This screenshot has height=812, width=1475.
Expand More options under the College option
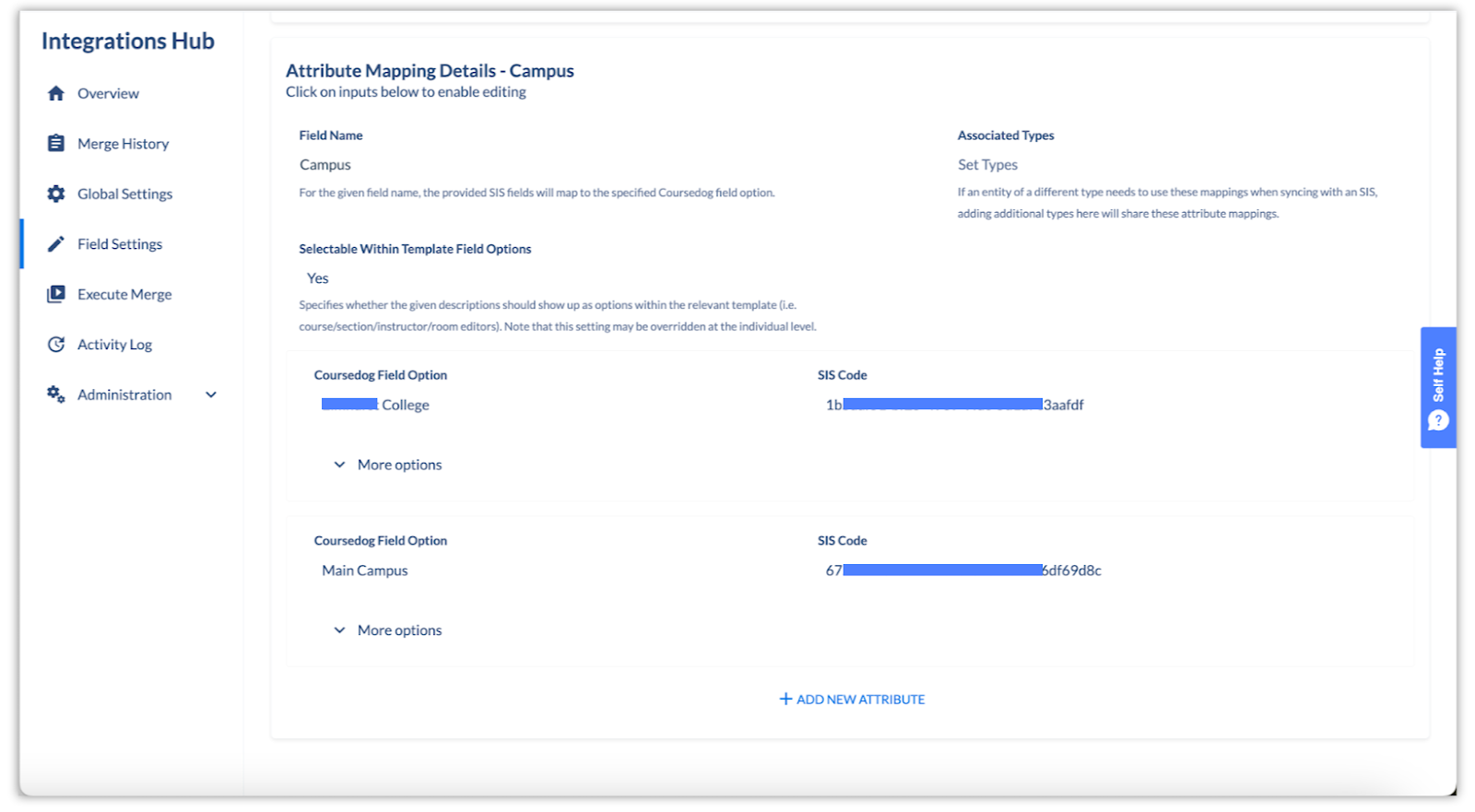[387, 465]
